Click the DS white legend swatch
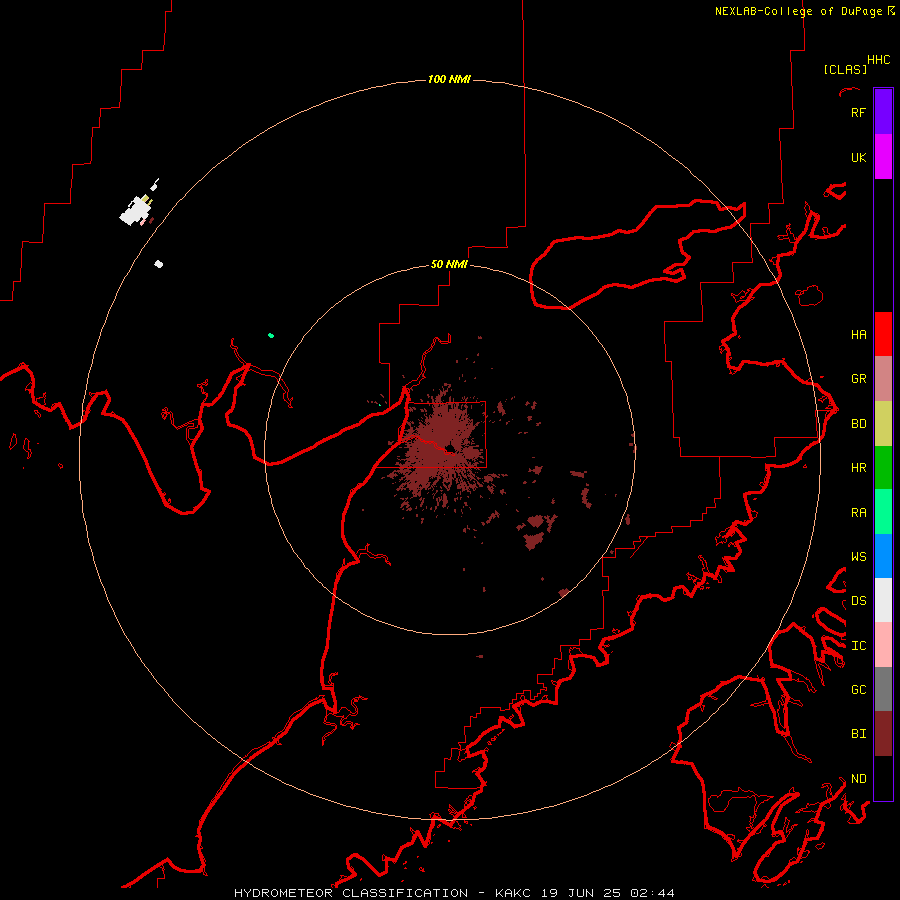The width and height of the screenshot is (900, 900). [883, 600]
